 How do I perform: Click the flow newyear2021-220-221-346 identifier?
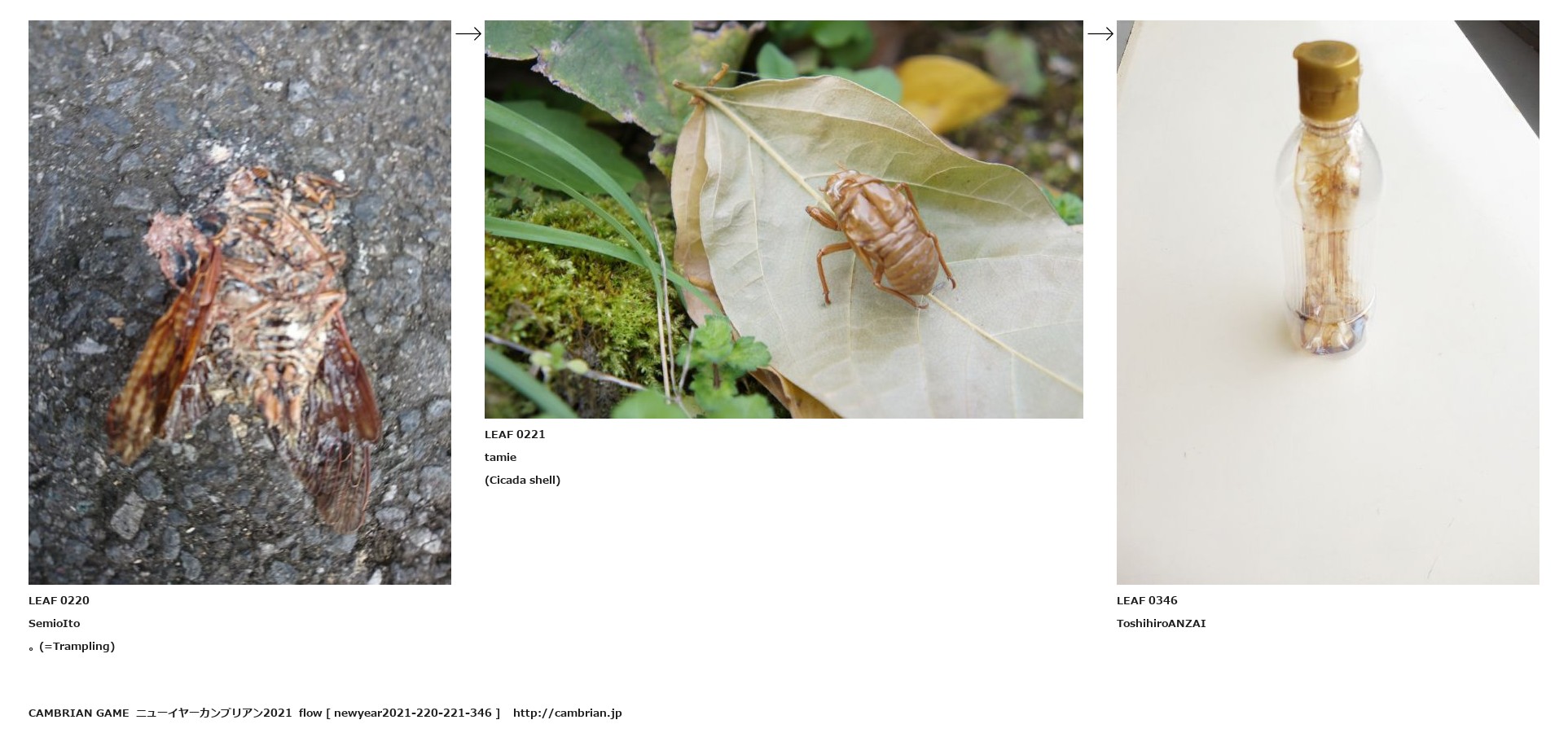tap(399, 713)
